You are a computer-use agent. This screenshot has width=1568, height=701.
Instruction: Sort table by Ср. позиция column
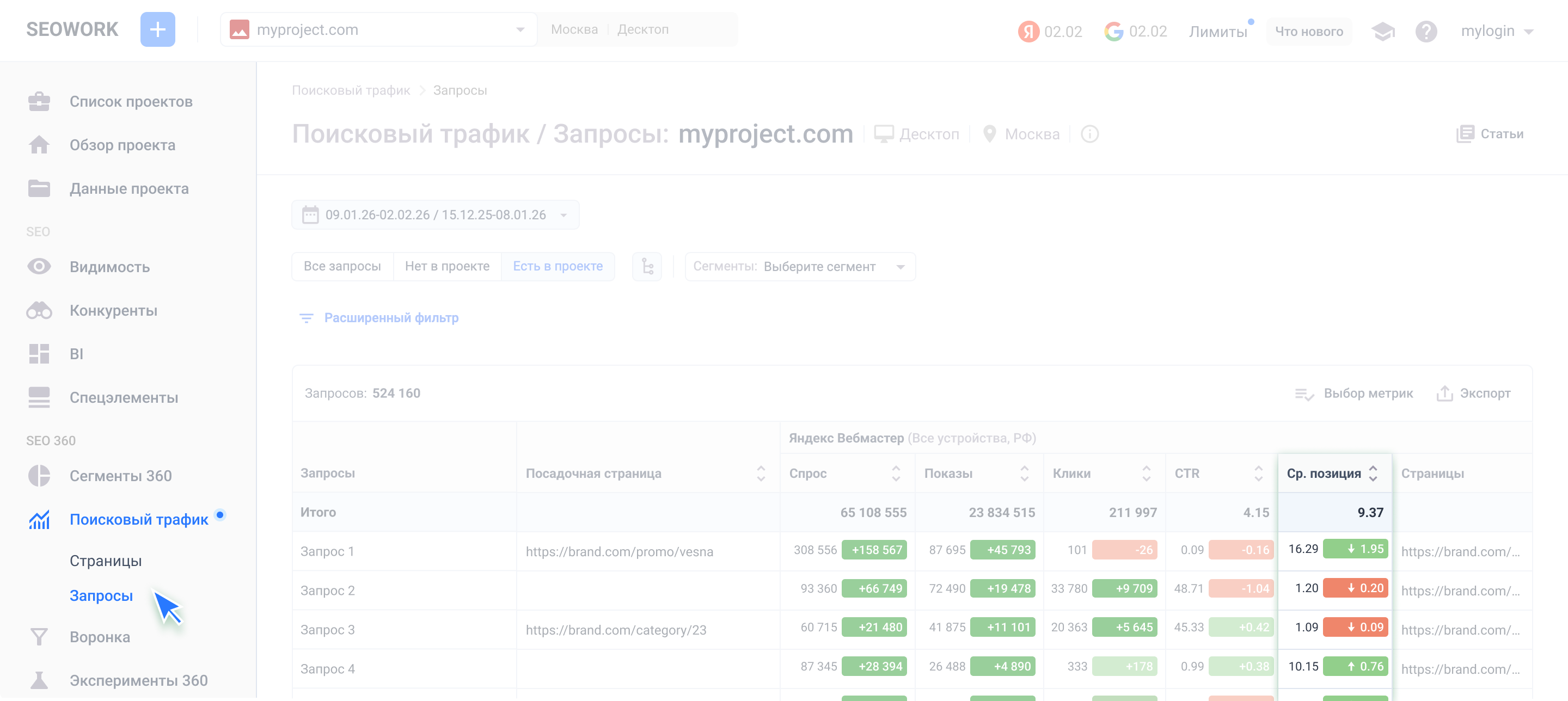click(1373, 474)
